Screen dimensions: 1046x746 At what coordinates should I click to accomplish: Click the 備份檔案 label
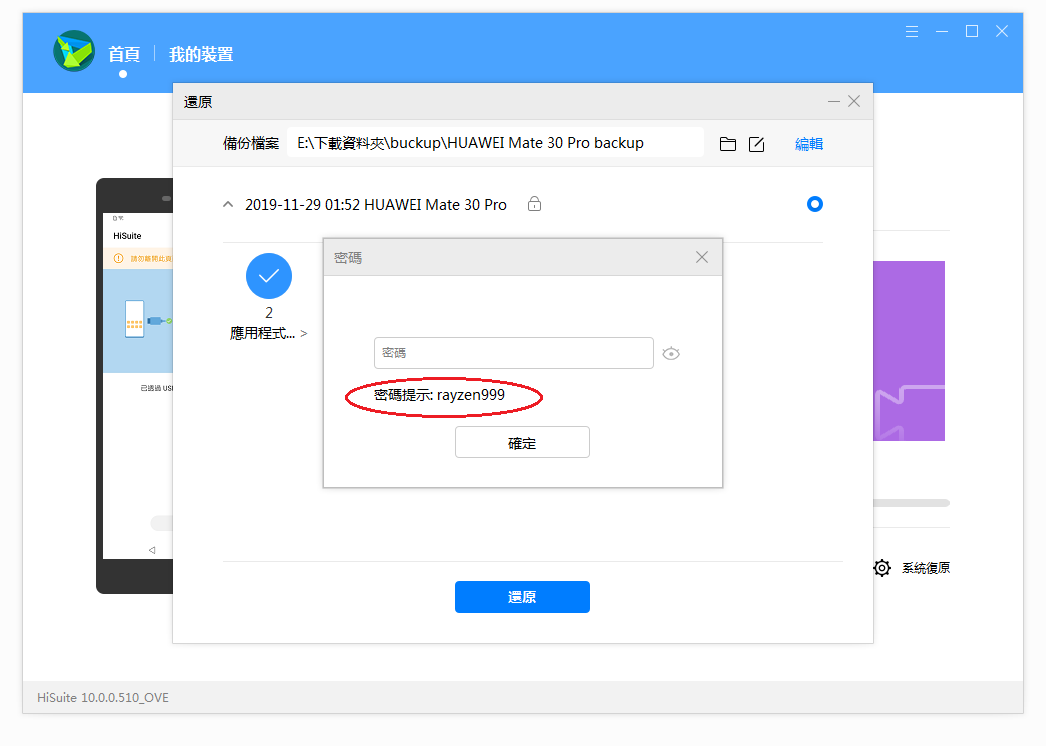click(251, 143)
